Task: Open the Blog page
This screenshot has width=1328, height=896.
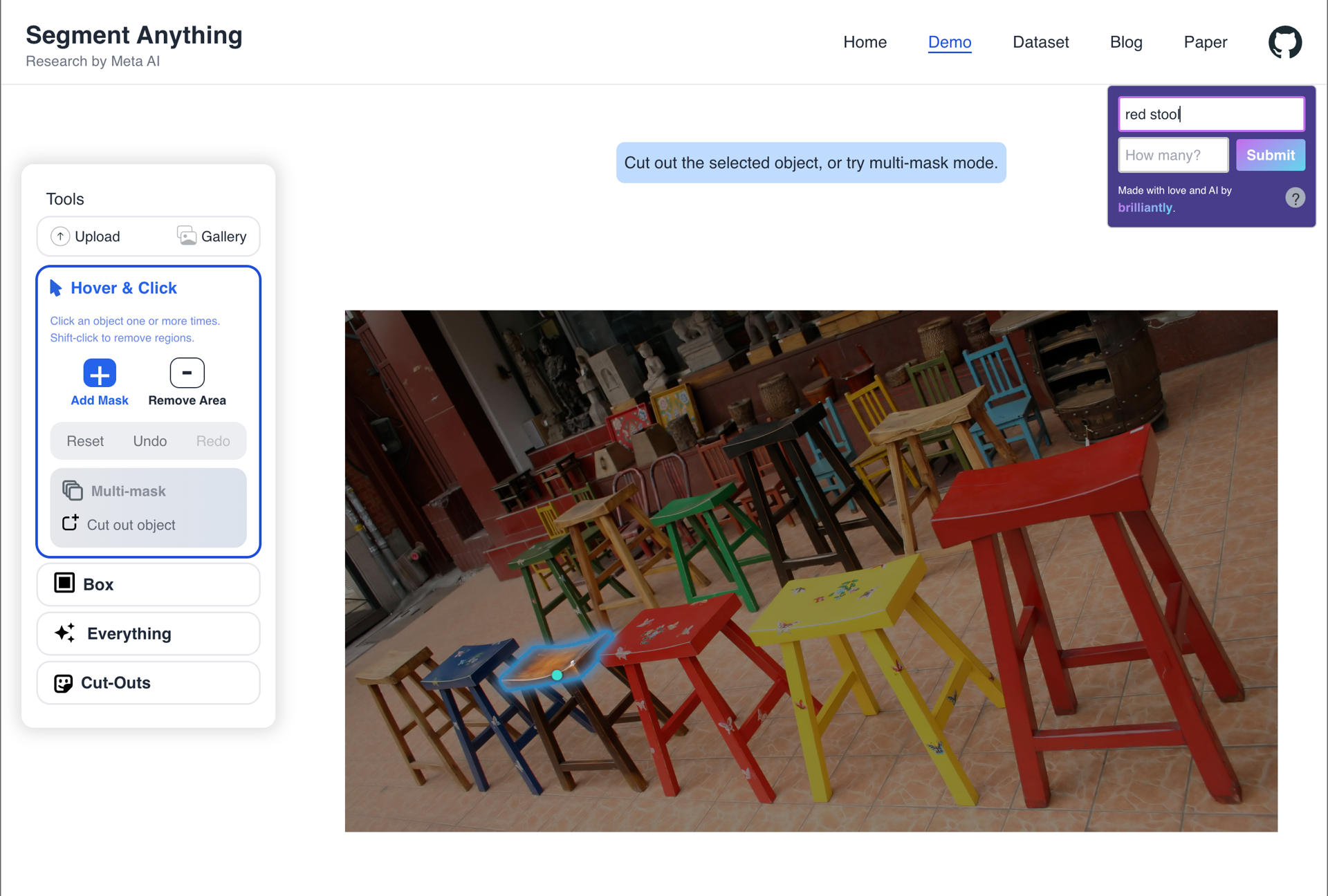Action: [x=1126, y=42]
